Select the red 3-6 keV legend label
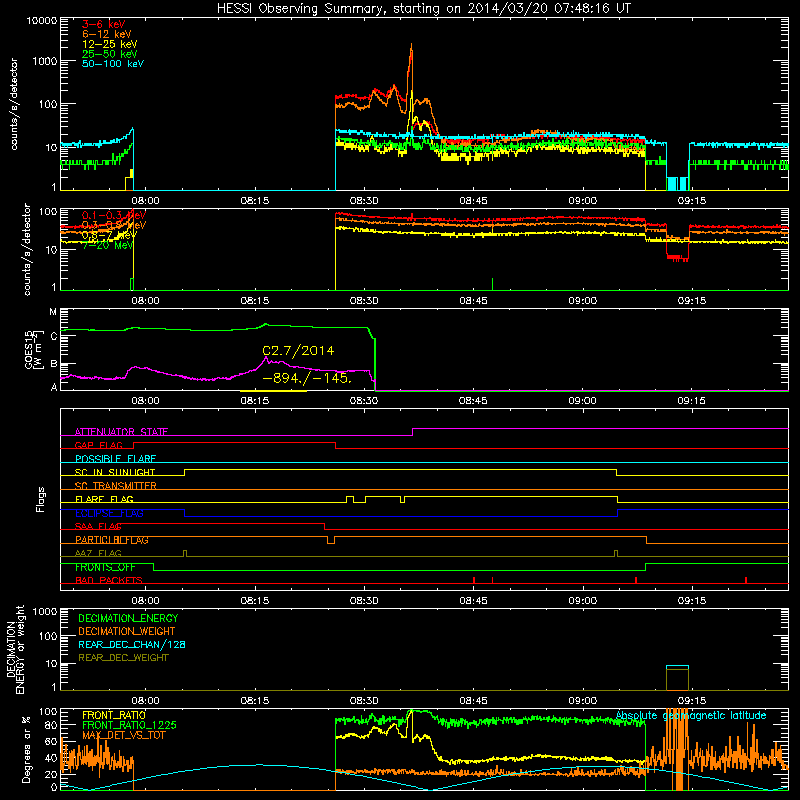 click(x=103, y=24)
